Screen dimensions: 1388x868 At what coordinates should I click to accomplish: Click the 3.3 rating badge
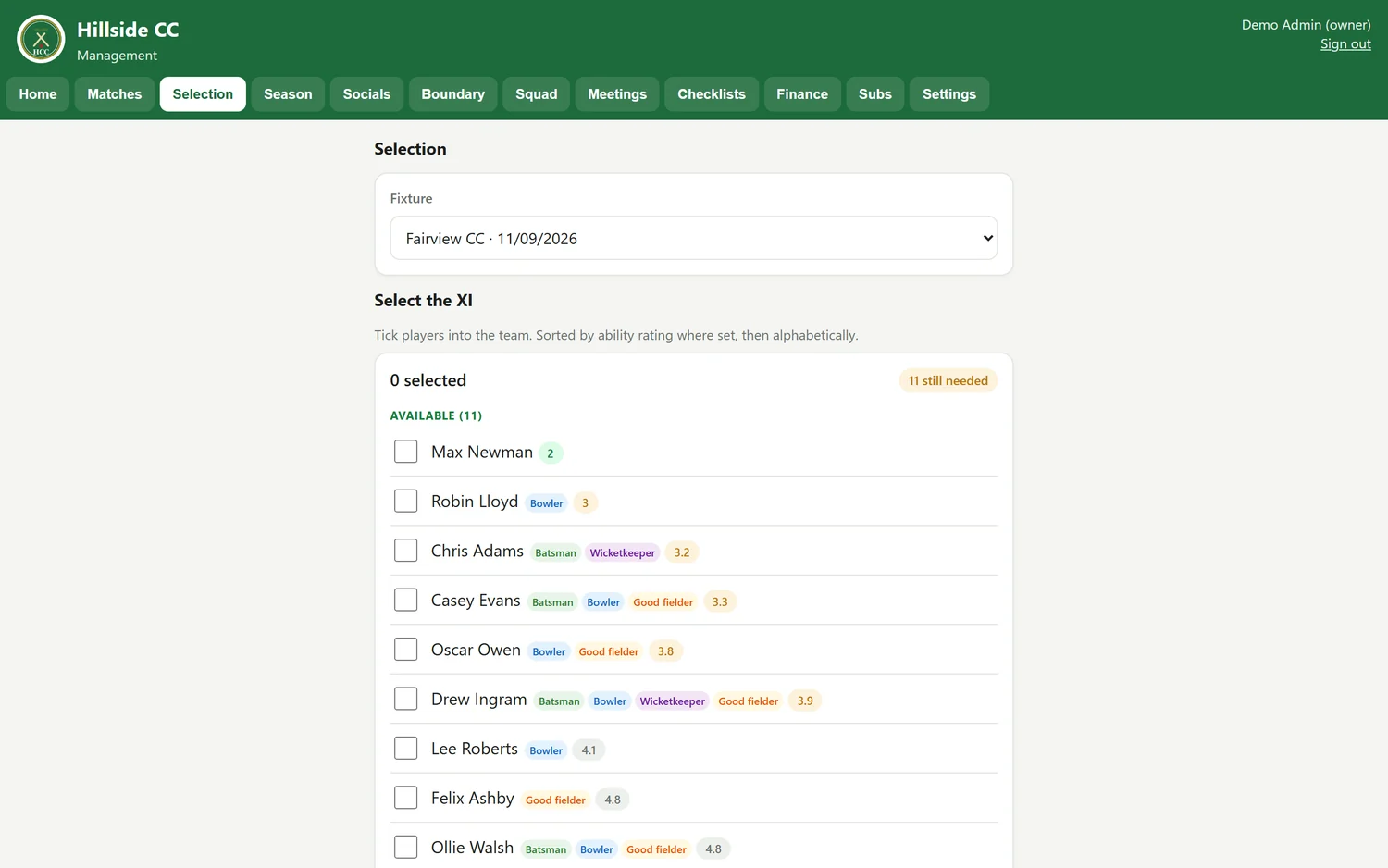(x=720, y=601)
